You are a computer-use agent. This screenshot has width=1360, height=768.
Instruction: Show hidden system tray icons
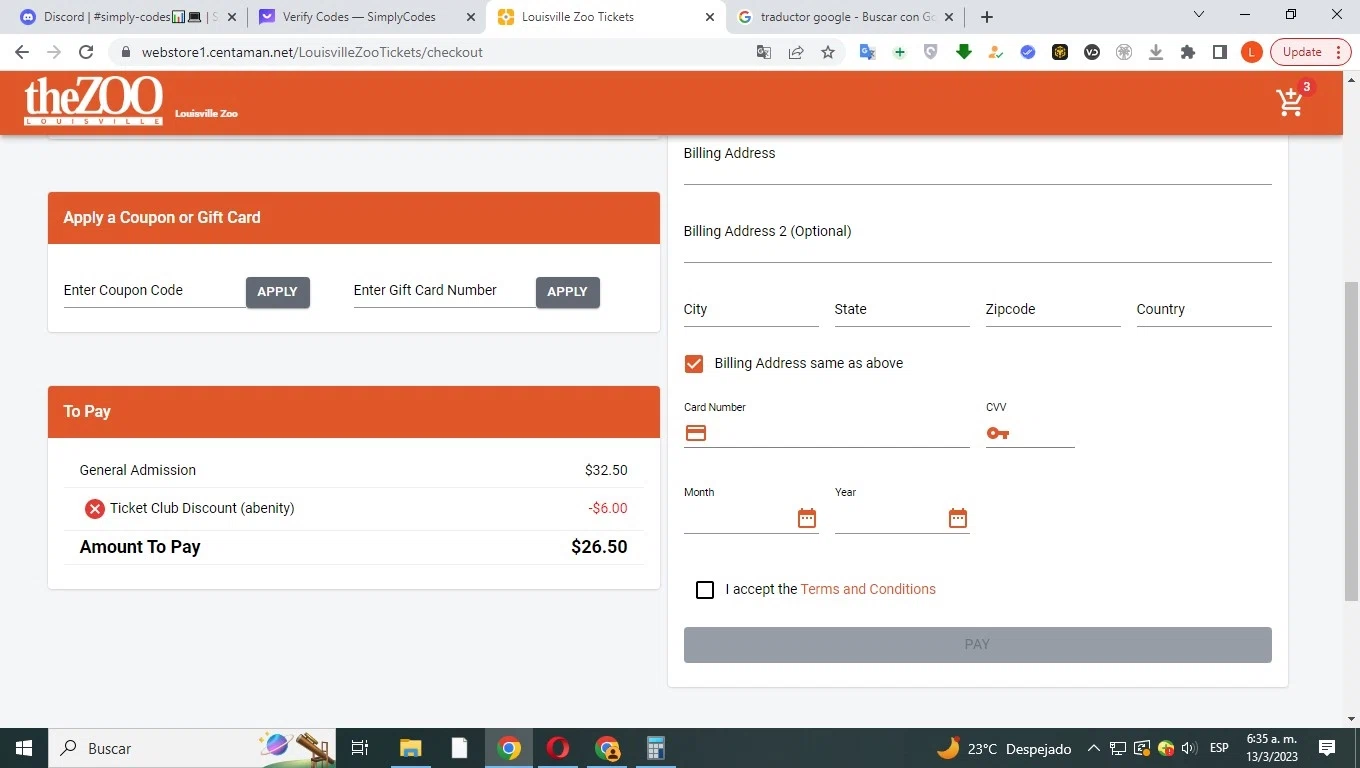tap(1093, 748)
